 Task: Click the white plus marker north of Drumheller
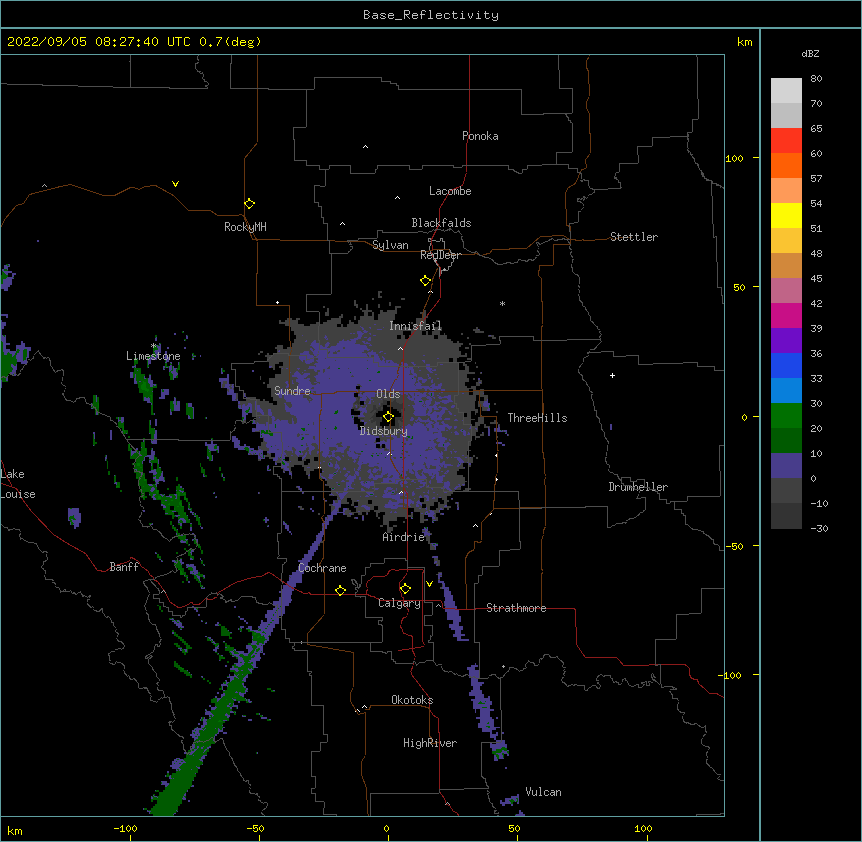612,375
